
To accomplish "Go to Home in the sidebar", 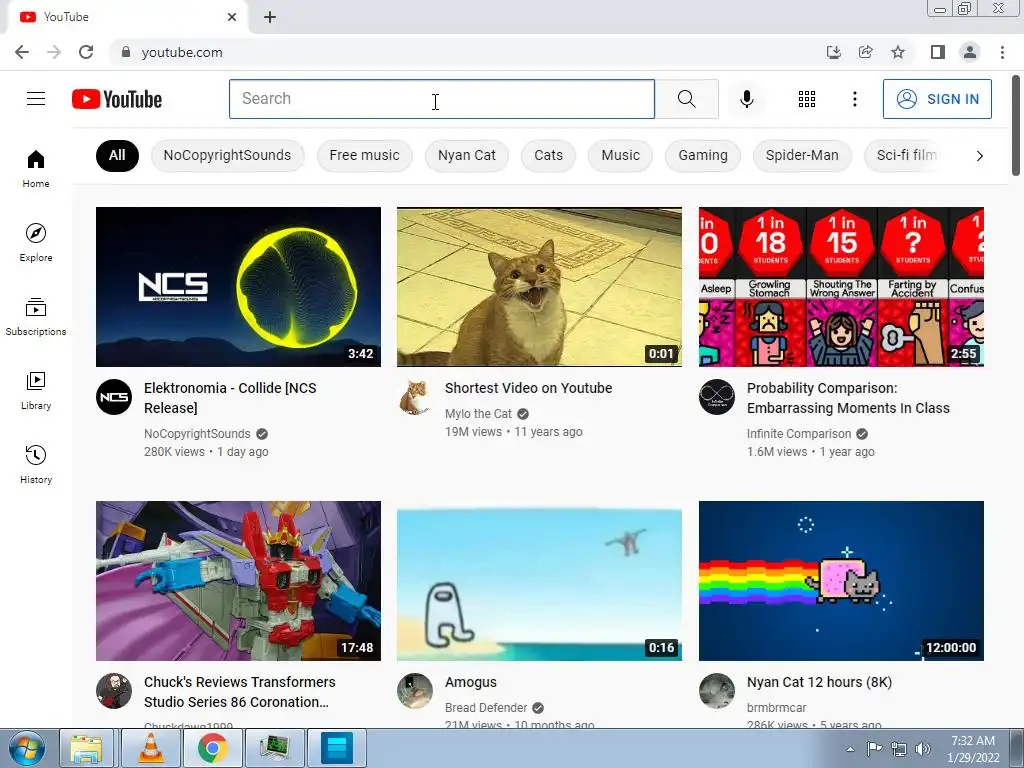I will click(36, 168).
